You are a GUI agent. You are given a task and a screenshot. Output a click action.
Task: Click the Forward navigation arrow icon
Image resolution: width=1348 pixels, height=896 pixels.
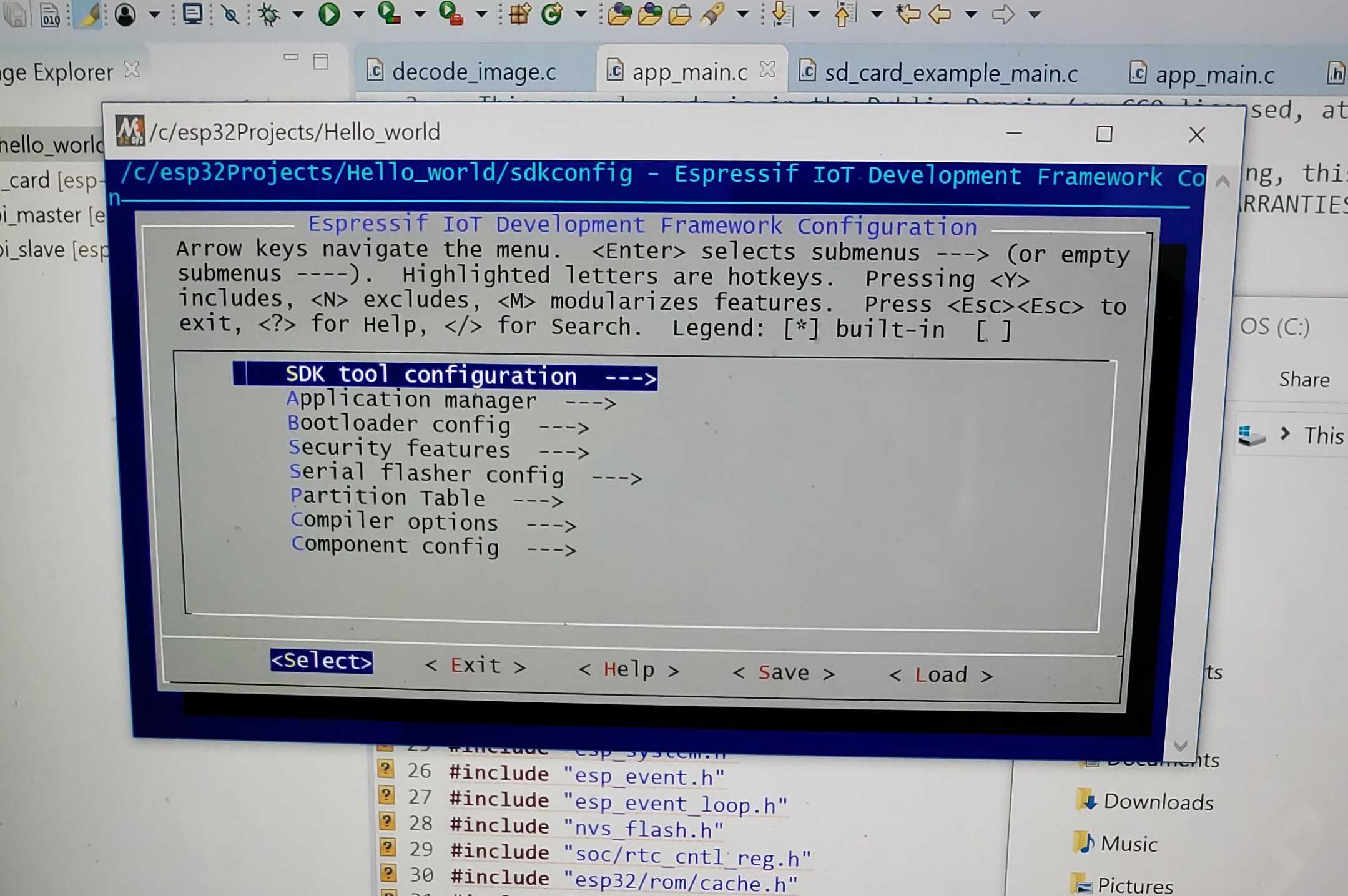tap(1003, 14)
